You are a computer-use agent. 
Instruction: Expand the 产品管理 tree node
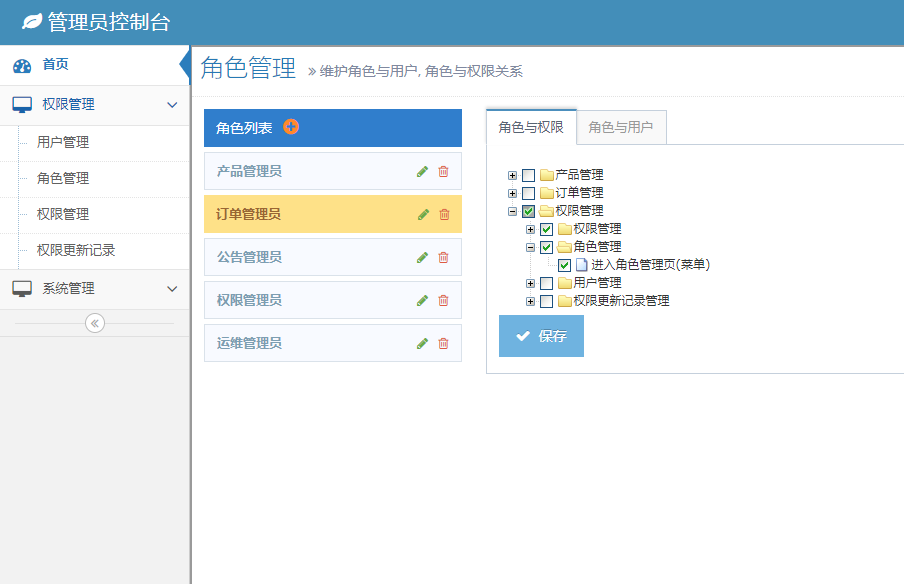coord(512,175)
